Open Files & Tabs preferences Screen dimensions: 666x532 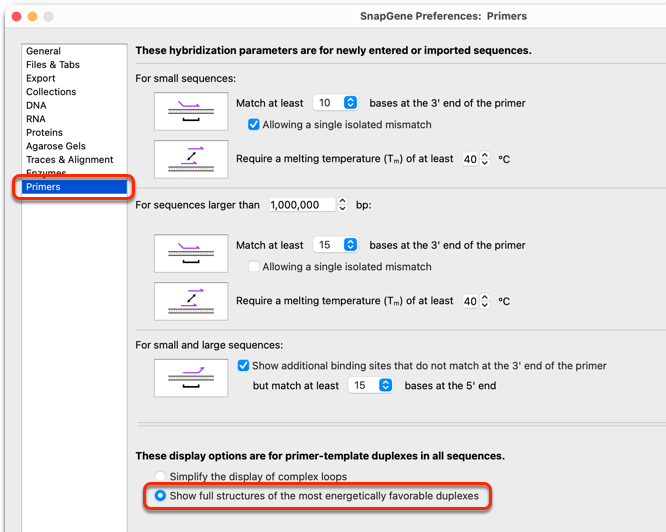53,65
